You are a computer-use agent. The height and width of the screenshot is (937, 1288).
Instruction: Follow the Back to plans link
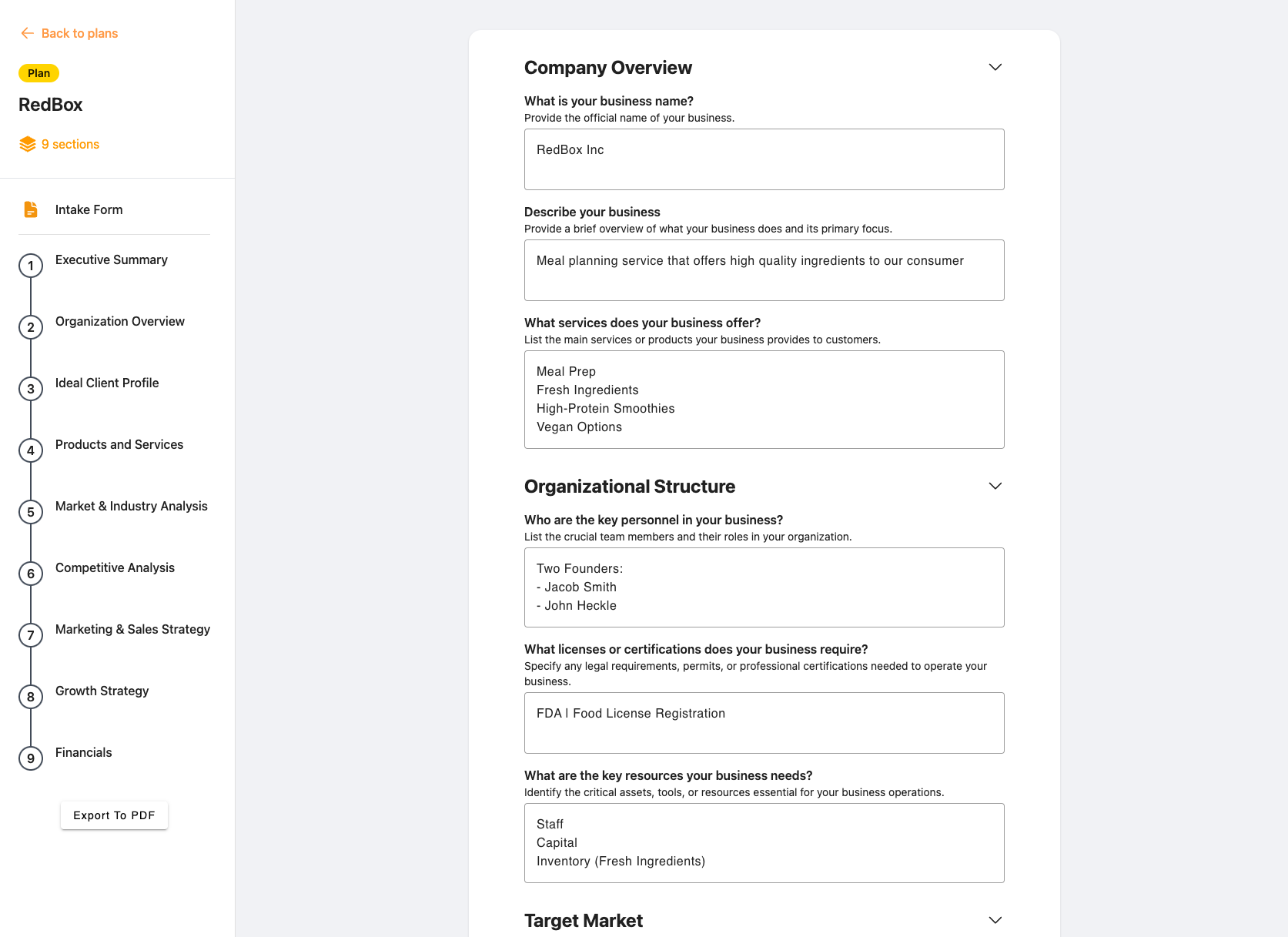[79, 33]
